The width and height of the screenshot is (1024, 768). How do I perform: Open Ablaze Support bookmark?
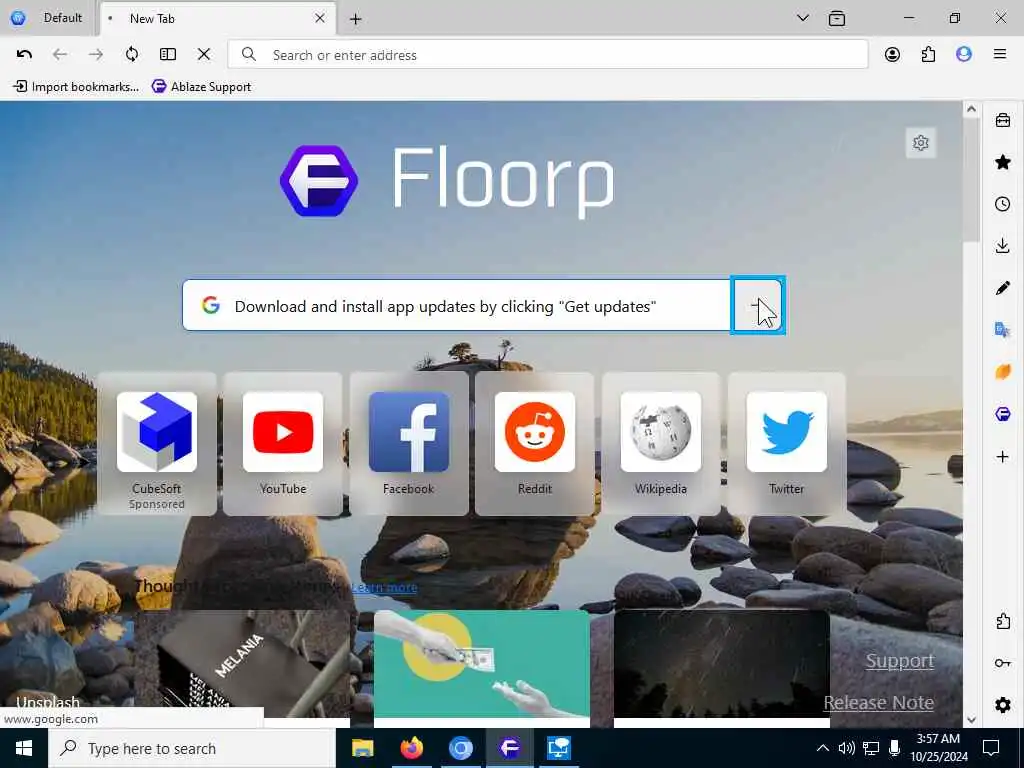coord(201,86)
